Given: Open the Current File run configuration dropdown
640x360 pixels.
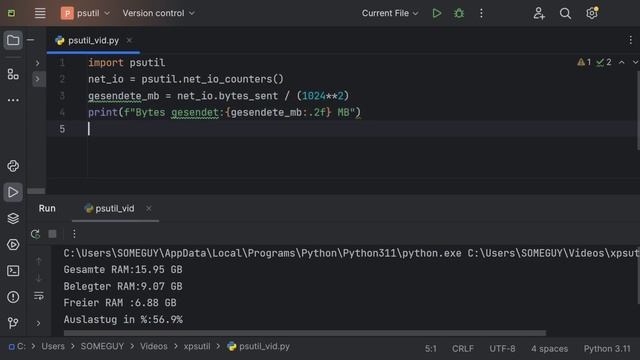Looking at the screenshot, I should pyautogui.click(x=390, y=13).
